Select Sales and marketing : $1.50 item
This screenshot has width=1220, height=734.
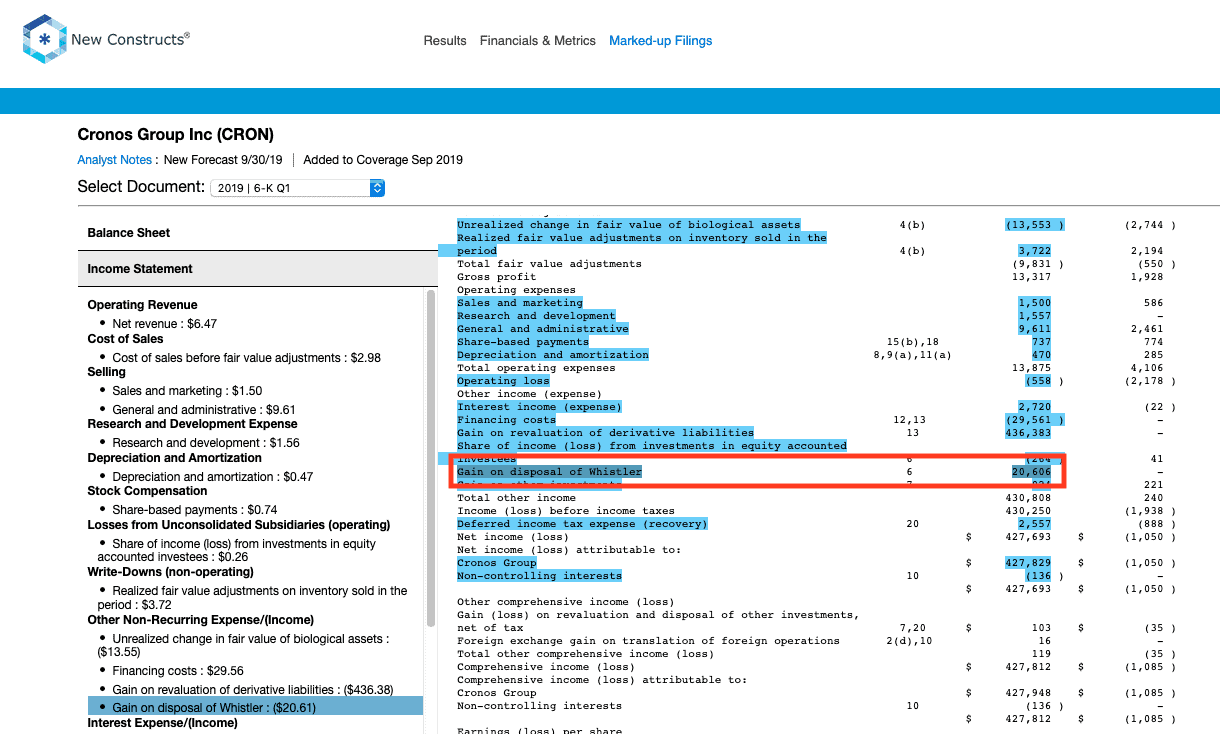click(185, 391)
